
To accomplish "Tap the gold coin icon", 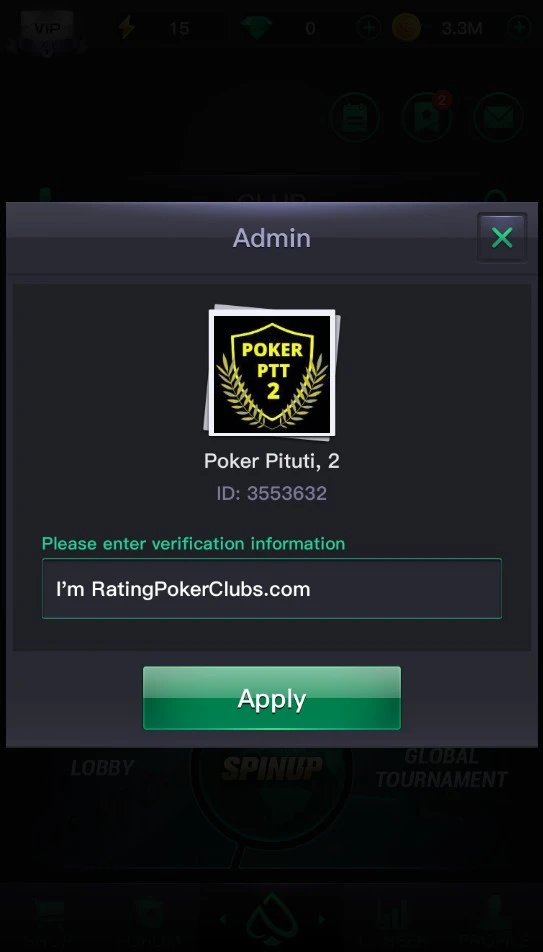I will pyautogui.click(x=406, y=28).
